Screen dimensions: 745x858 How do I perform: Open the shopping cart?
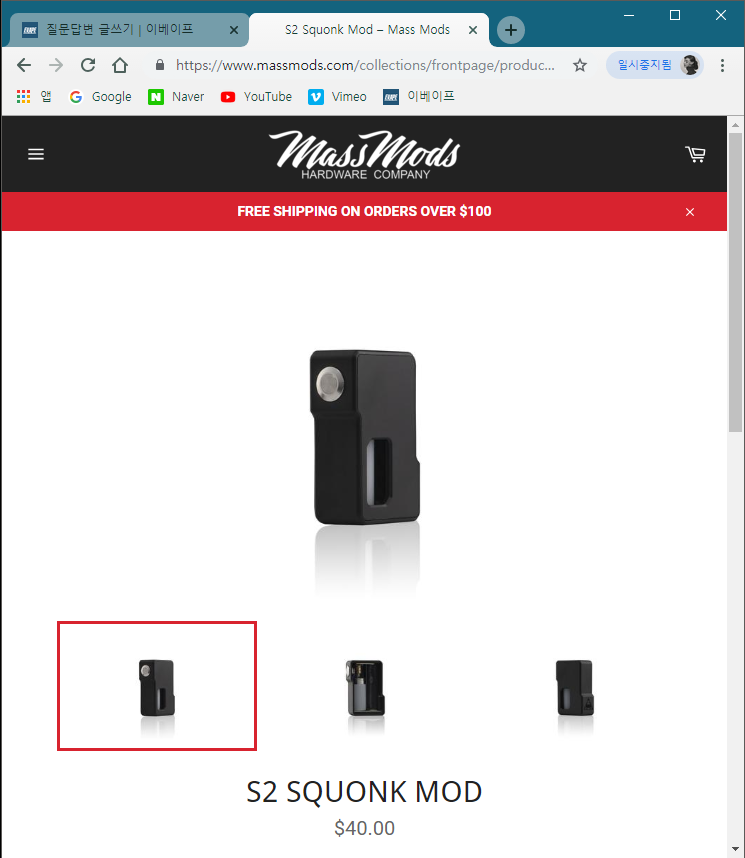[695, 154]
